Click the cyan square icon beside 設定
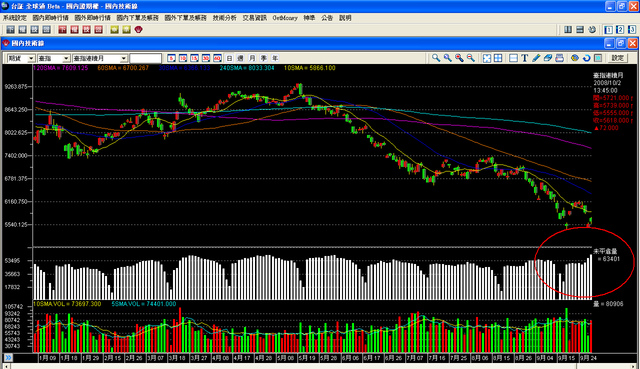The image size is (640, 369). tap(598, 58)
